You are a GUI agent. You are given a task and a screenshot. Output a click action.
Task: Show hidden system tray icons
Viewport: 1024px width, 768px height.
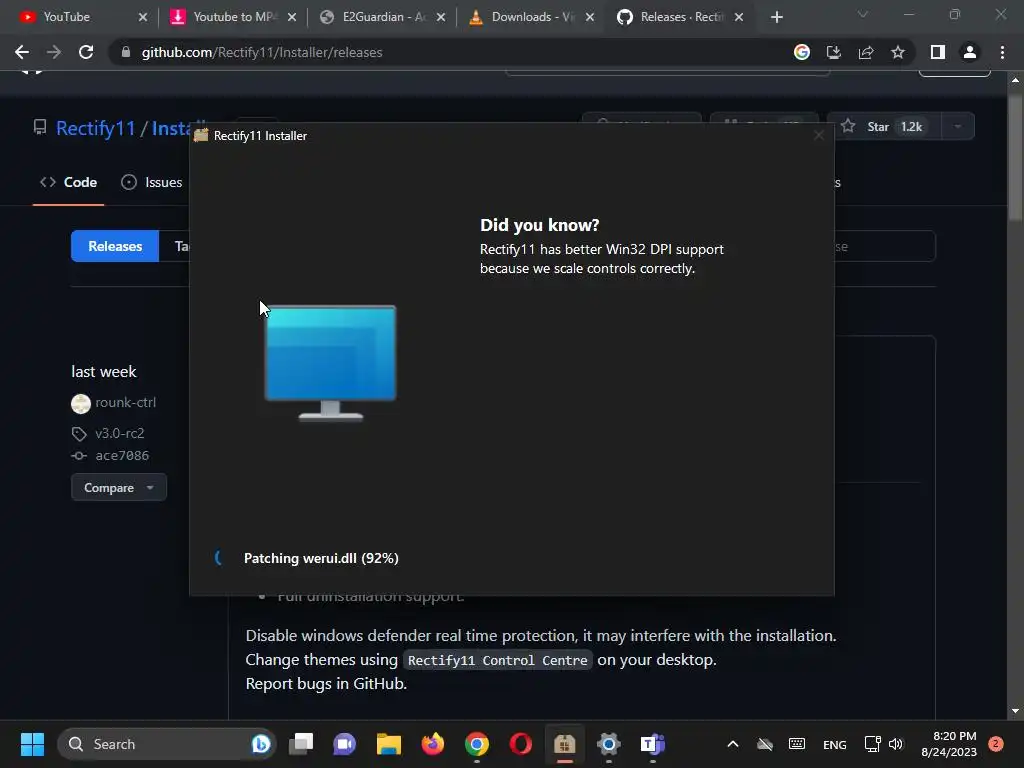[x=733, y=744]
